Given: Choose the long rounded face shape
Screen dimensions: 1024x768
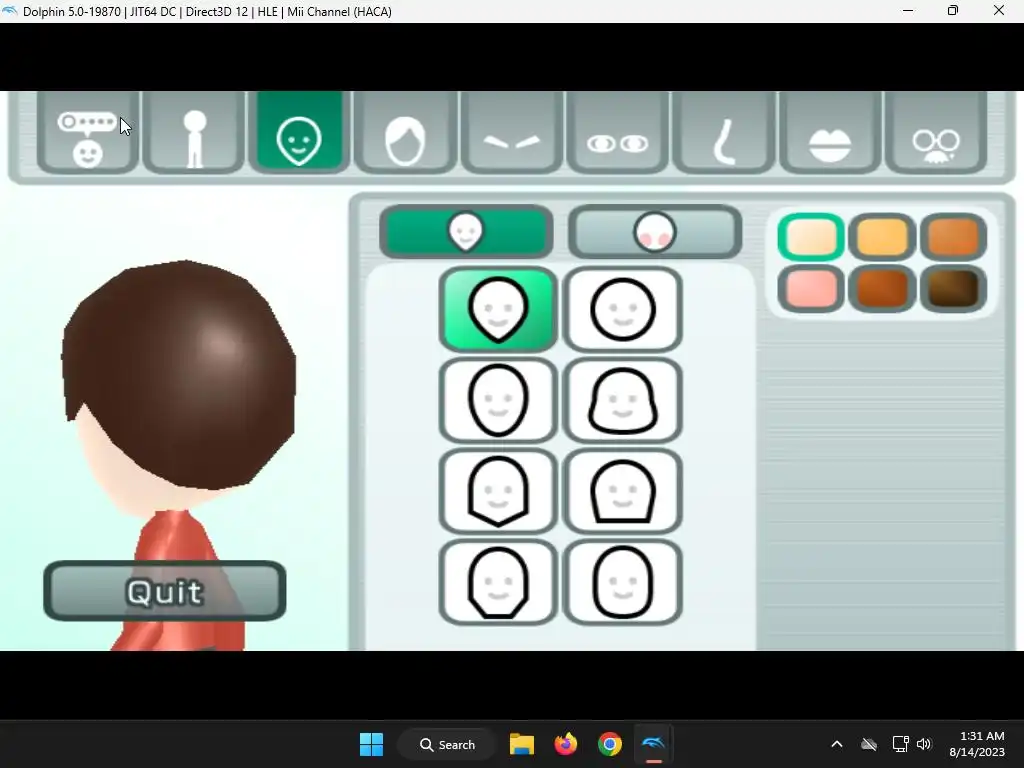Looking at the screenshot, I should 622,582.
